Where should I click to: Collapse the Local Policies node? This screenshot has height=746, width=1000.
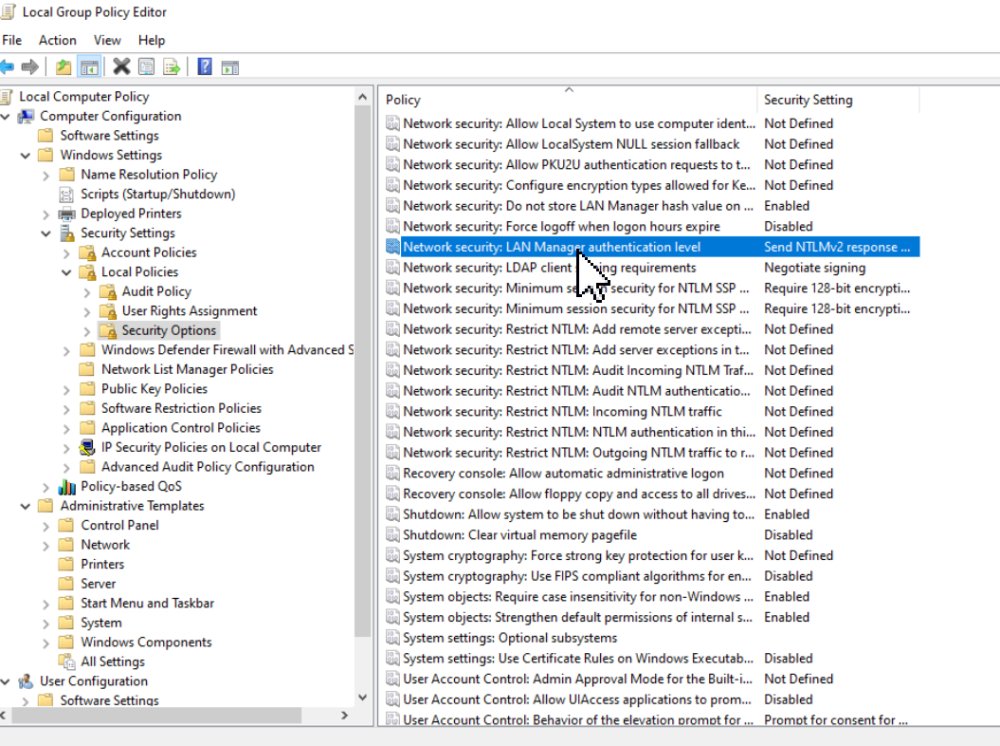coord(66,272)
